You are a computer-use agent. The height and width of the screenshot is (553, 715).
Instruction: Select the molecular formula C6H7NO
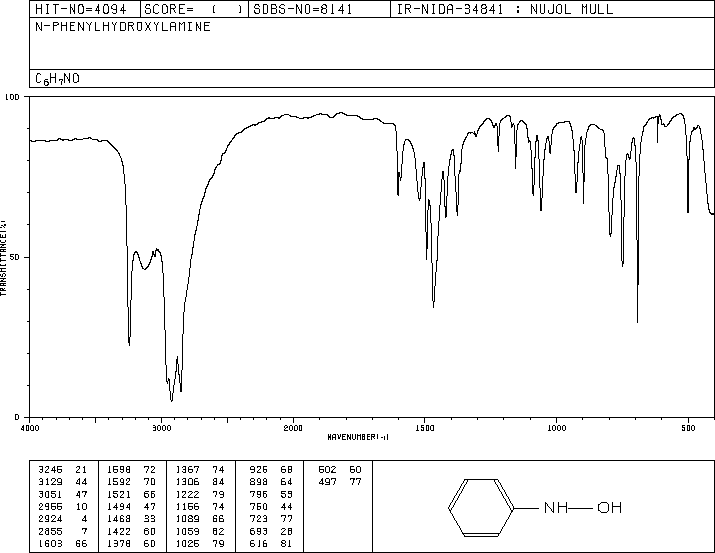click(57, 79)
